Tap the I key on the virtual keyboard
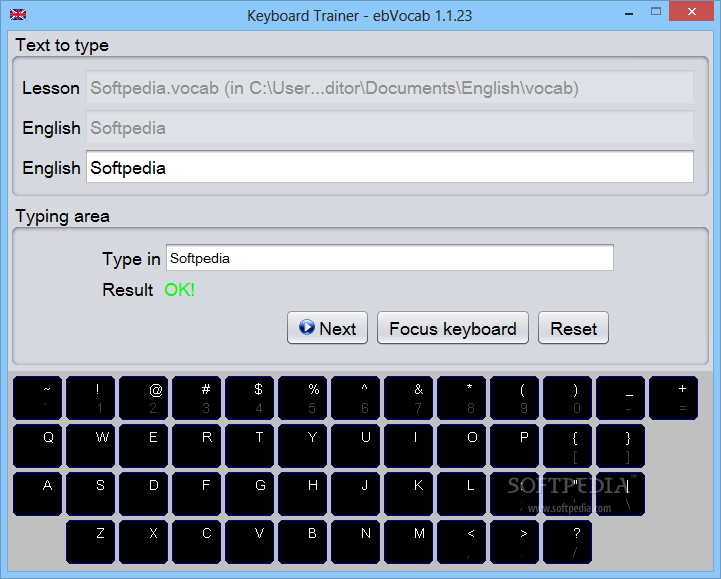721x579 pixels. (x=408, y=446)
